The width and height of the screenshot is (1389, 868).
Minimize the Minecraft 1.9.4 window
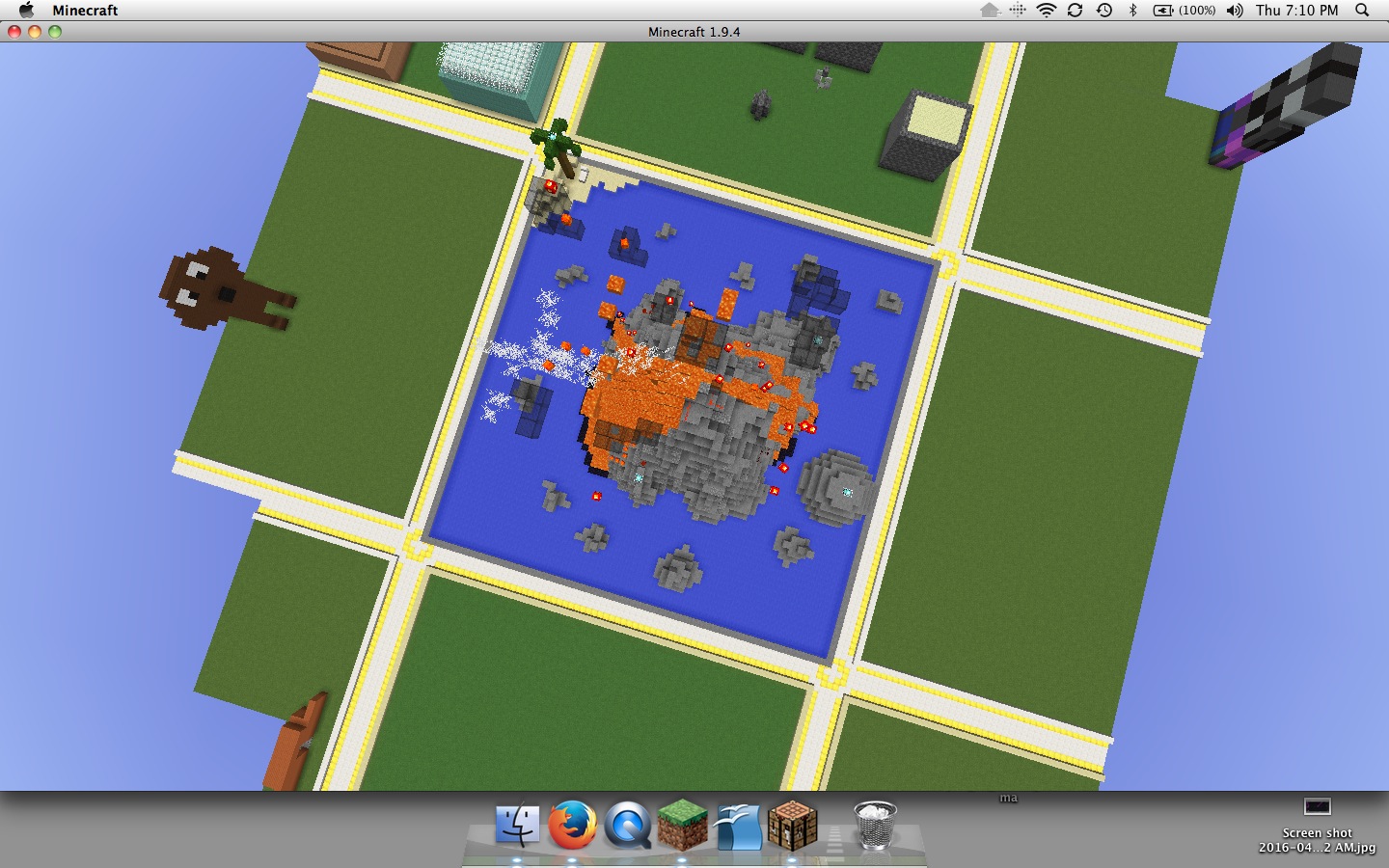pos(35,32)
